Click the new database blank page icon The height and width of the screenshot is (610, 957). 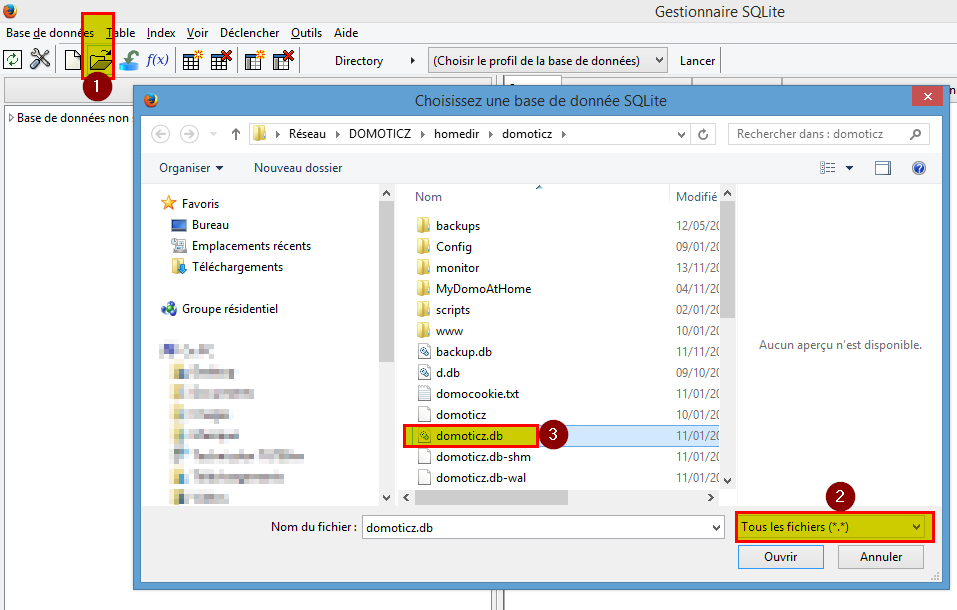click(x=73, y=60)
